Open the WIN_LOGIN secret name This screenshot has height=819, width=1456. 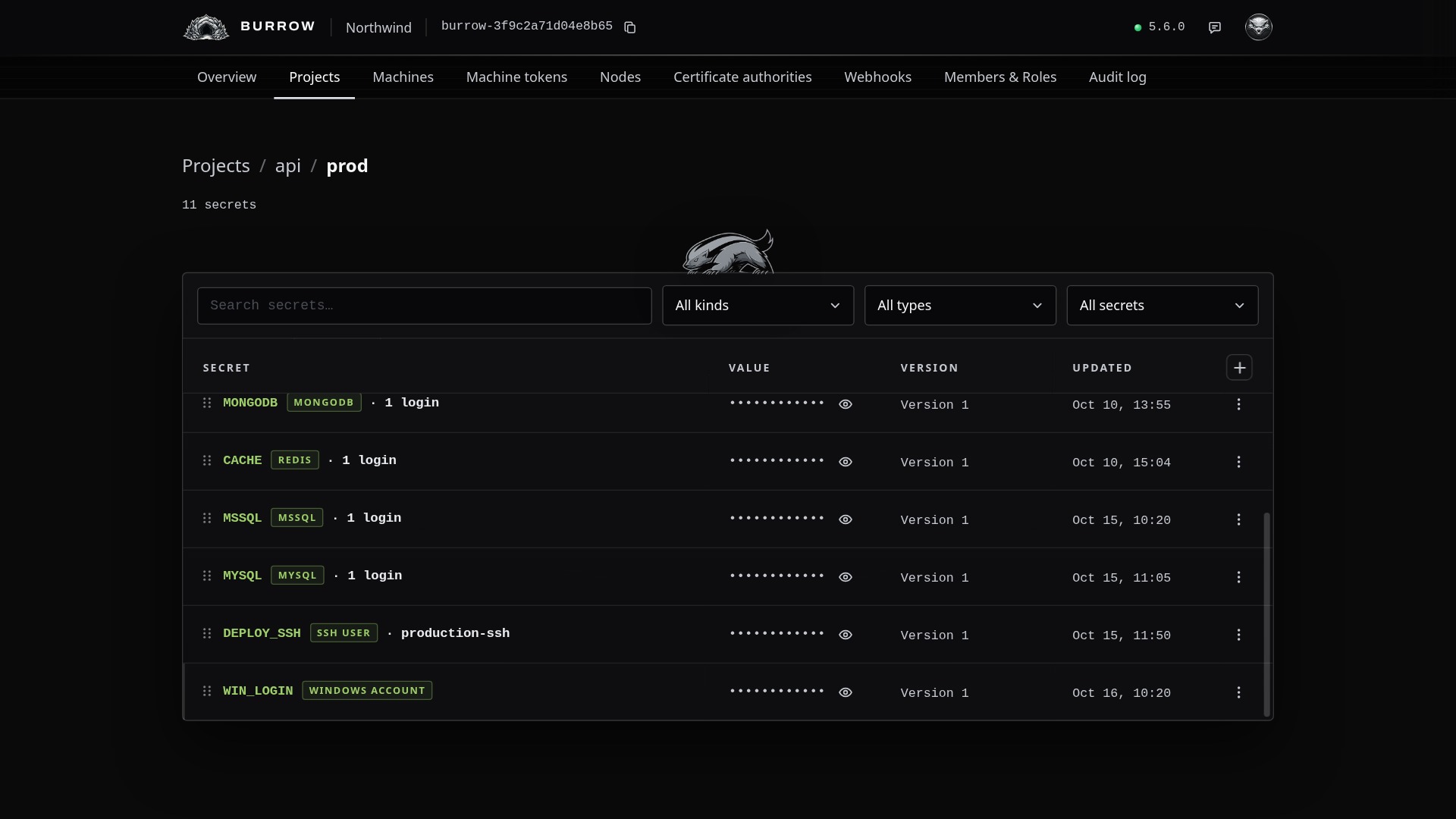coord(258,691)
